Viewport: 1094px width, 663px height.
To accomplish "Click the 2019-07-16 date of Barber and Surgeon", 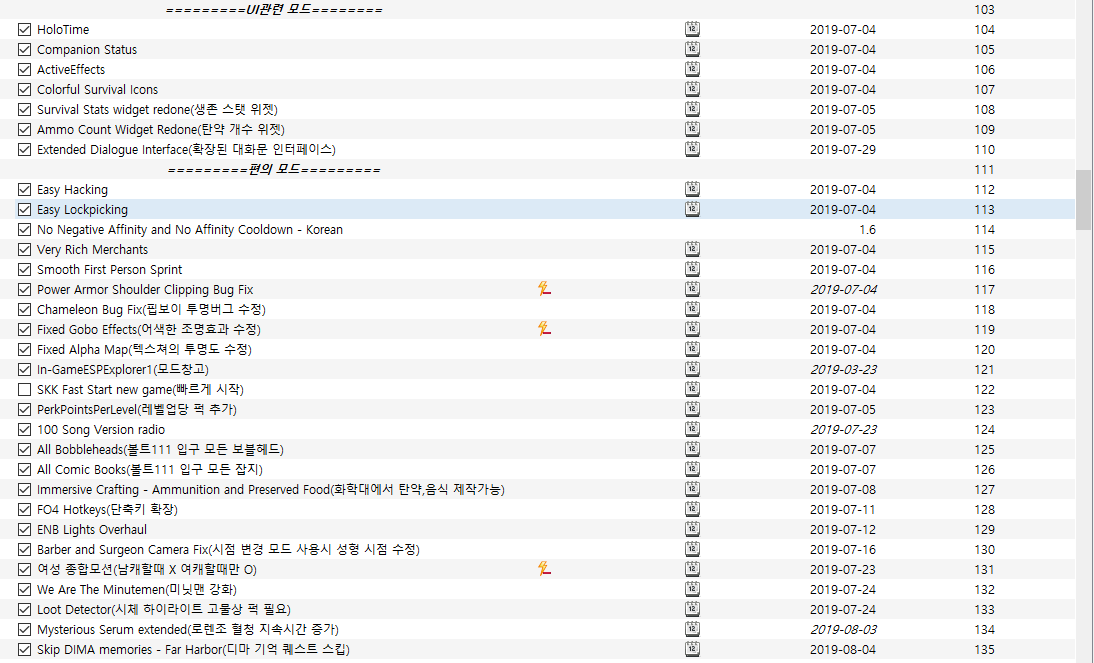I will (x=843, y=549).
